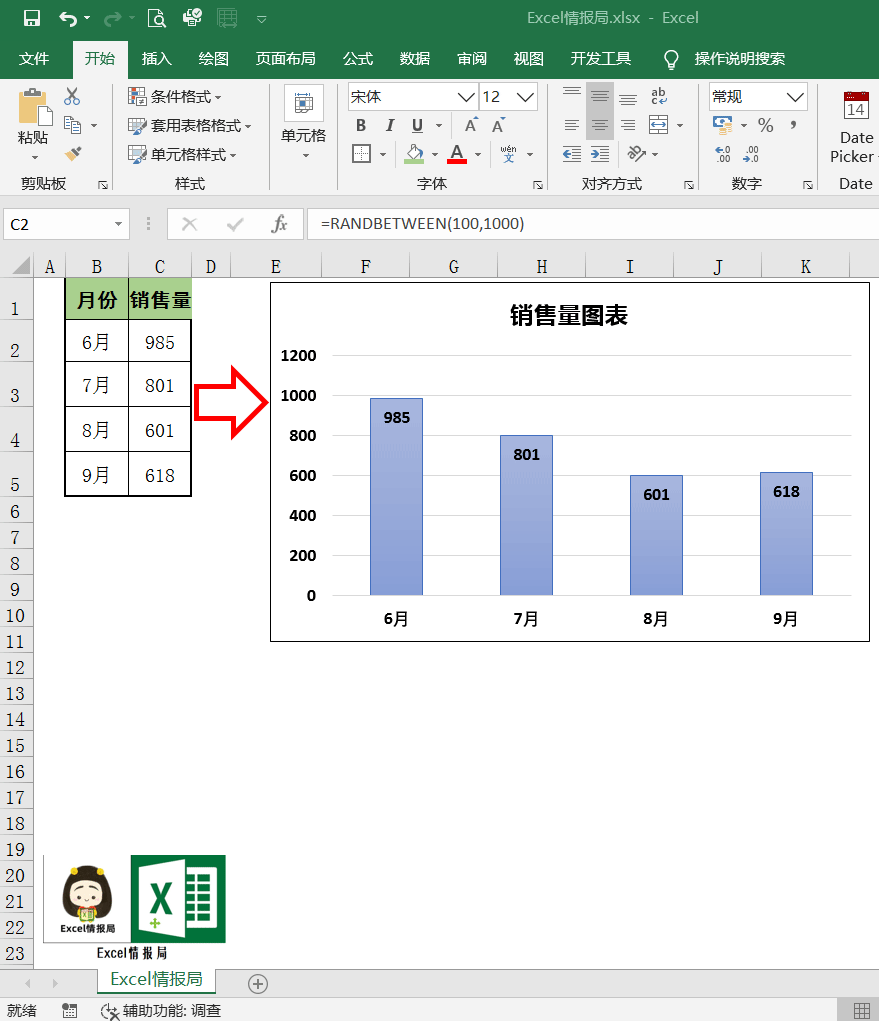879x1021 pixels.
Task: Open the number format 常规 dropdown
Action: [x=794, y=97]
